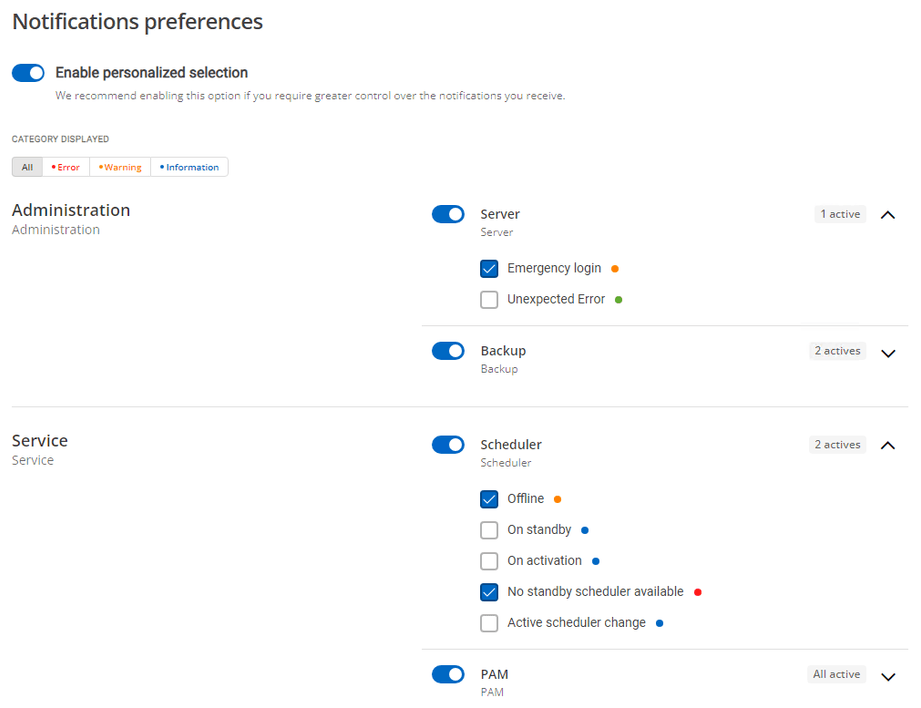Uncheck the Offline checkbox
The height and width of the screenshot is (708, 921).
(x=489, y=499)
